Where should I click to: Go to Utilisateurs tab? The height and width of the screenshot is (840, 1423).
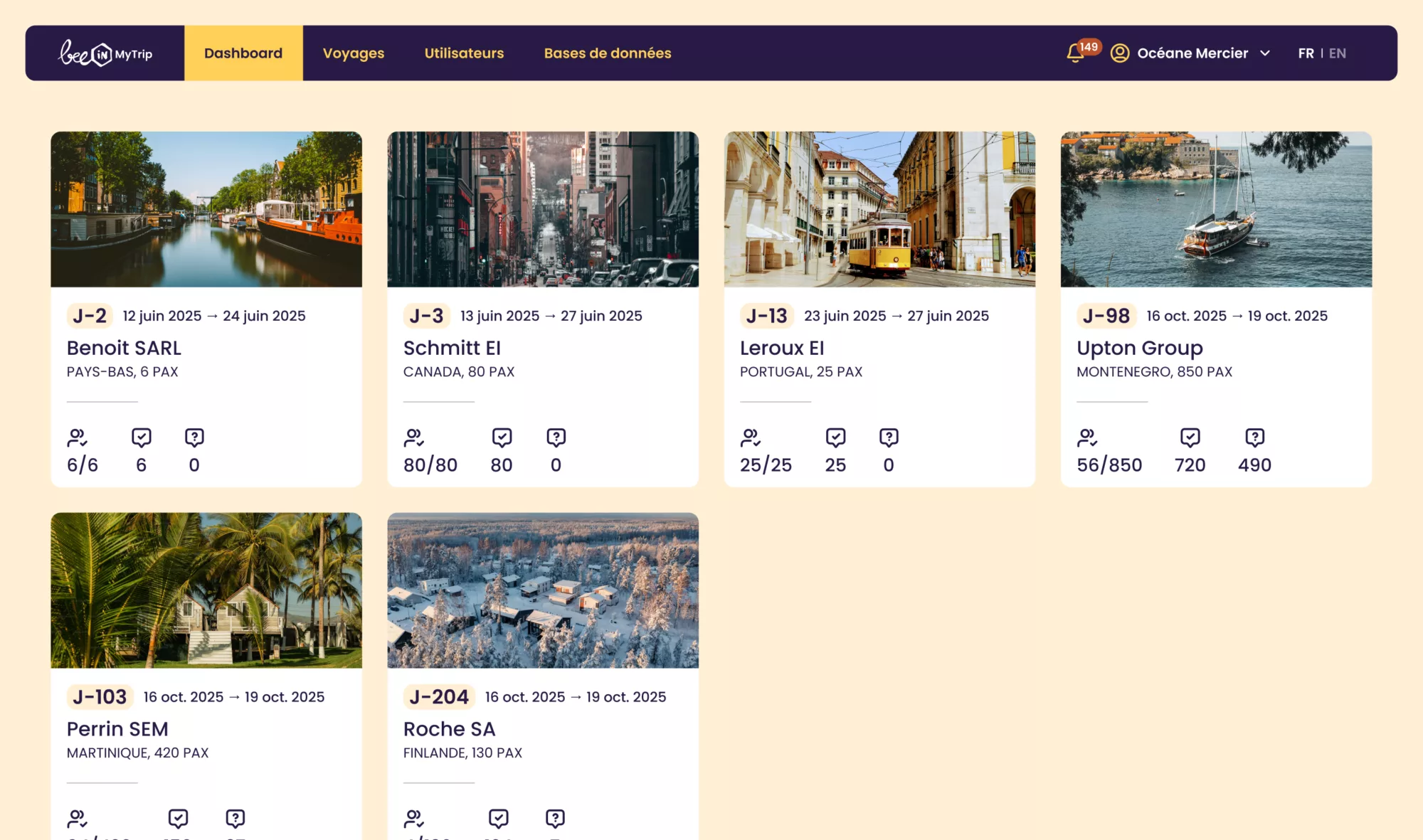click(x=464, y=53)
